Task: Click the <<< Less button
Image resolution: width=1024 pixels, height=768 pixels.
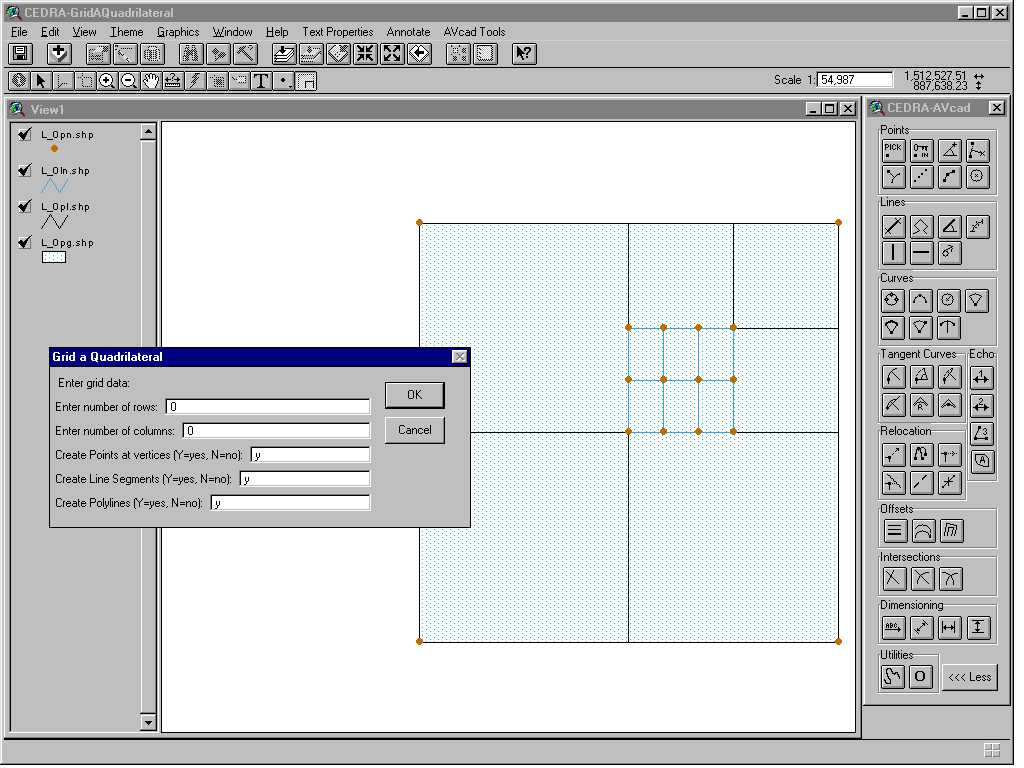Action: click(x=970, y=677)
